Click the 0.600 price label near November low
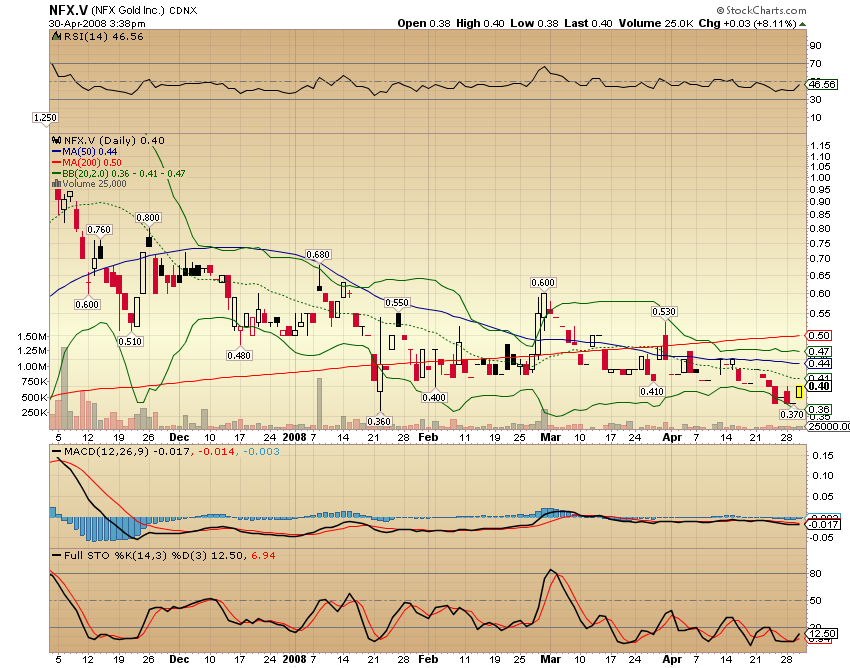Viewport: 850px width, 668px height. tap(87, 304)
